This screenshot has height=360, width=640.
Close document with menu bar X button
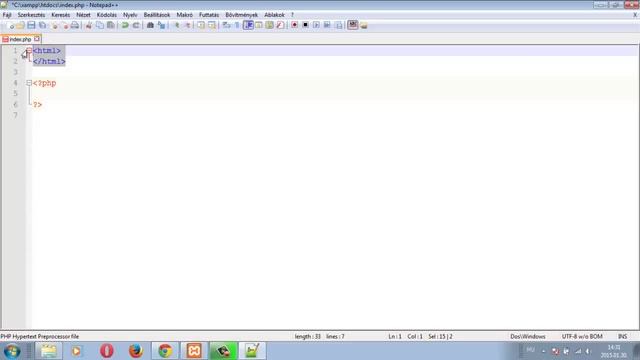coord(635,15)
